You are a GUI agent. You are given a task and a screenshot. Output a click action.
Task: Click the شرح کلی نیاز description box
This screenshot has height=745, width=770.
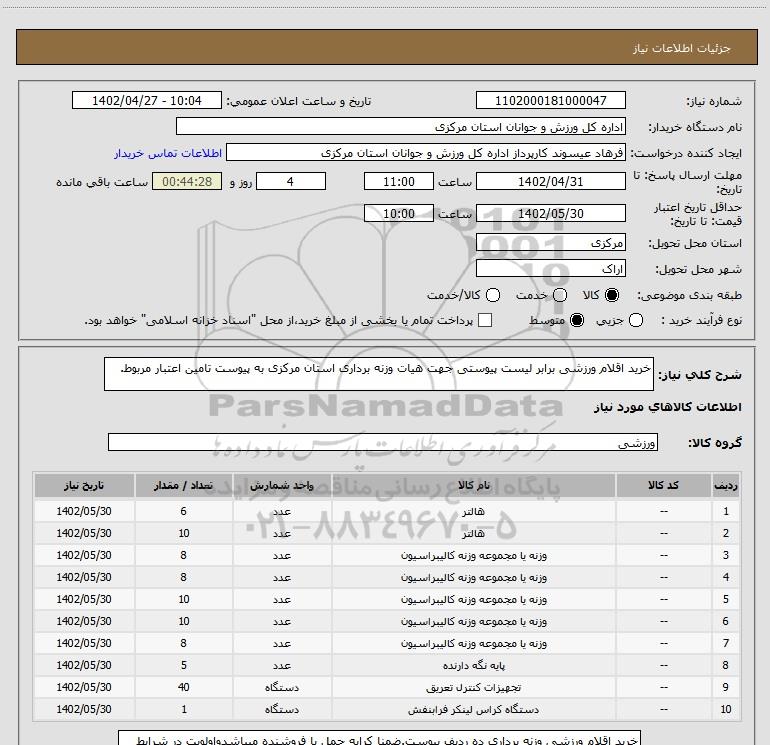pos(379,374)
